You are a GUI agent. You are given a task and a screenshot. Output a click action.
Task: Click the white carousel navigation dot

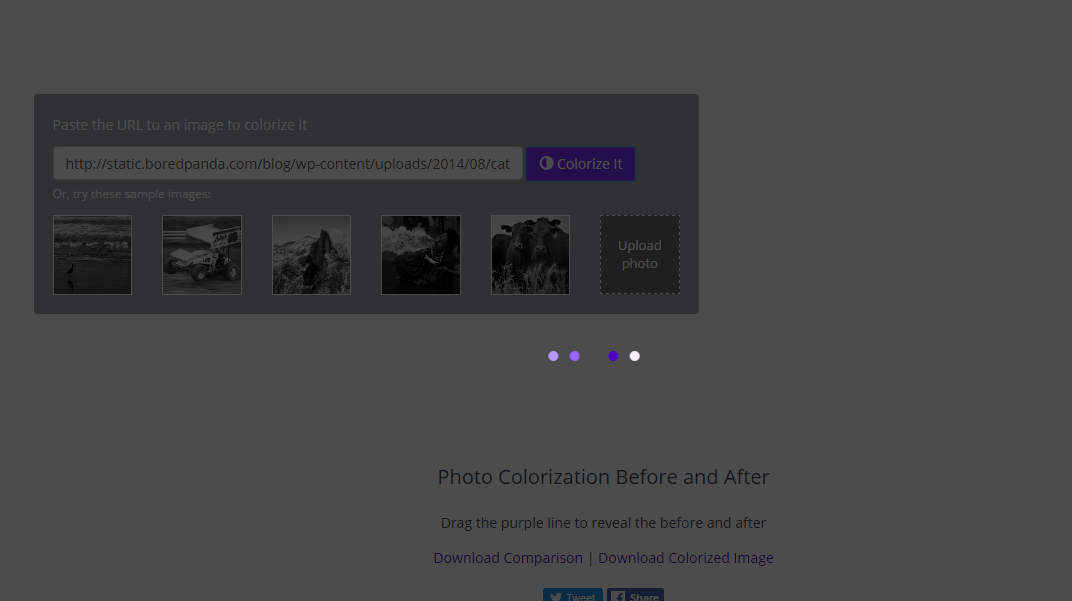click(634, 355)
